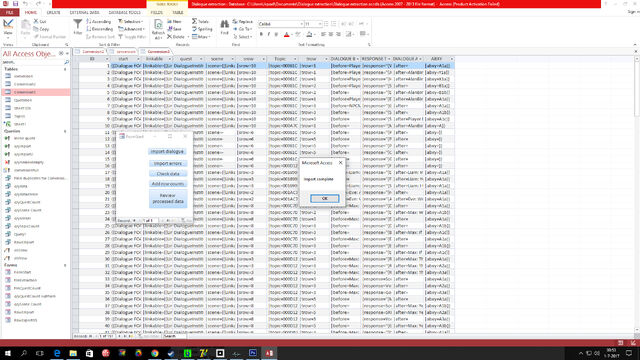Click New record in the ribbon

click(175, 22)
